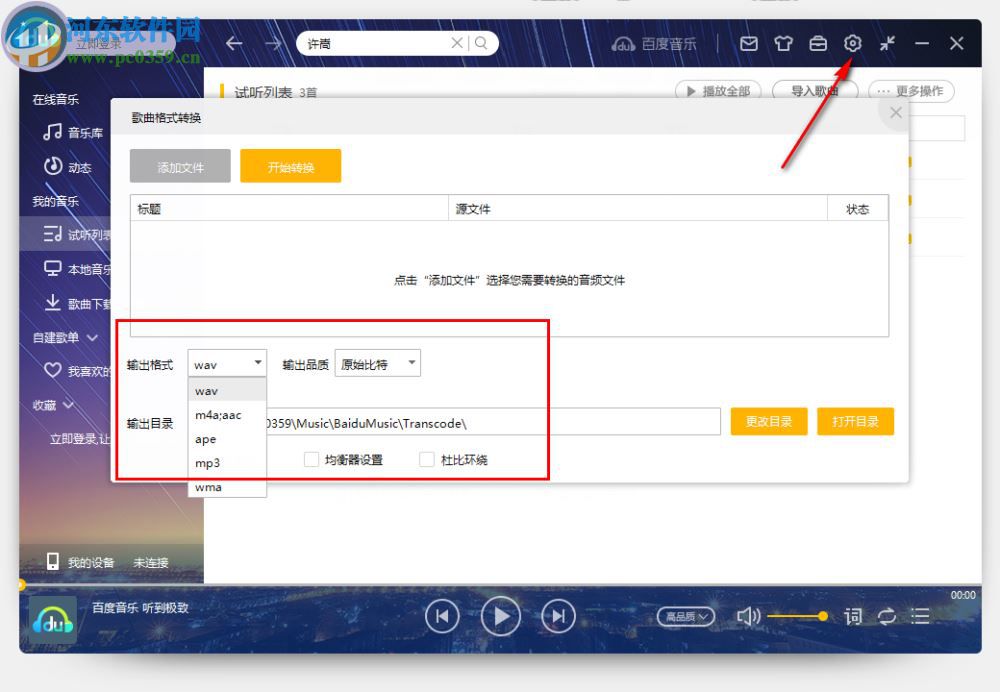The height and width of the screenshot is (692, 1000).
Task: Collapse the 自建歌单 section chevron
Action: [90, 338]
